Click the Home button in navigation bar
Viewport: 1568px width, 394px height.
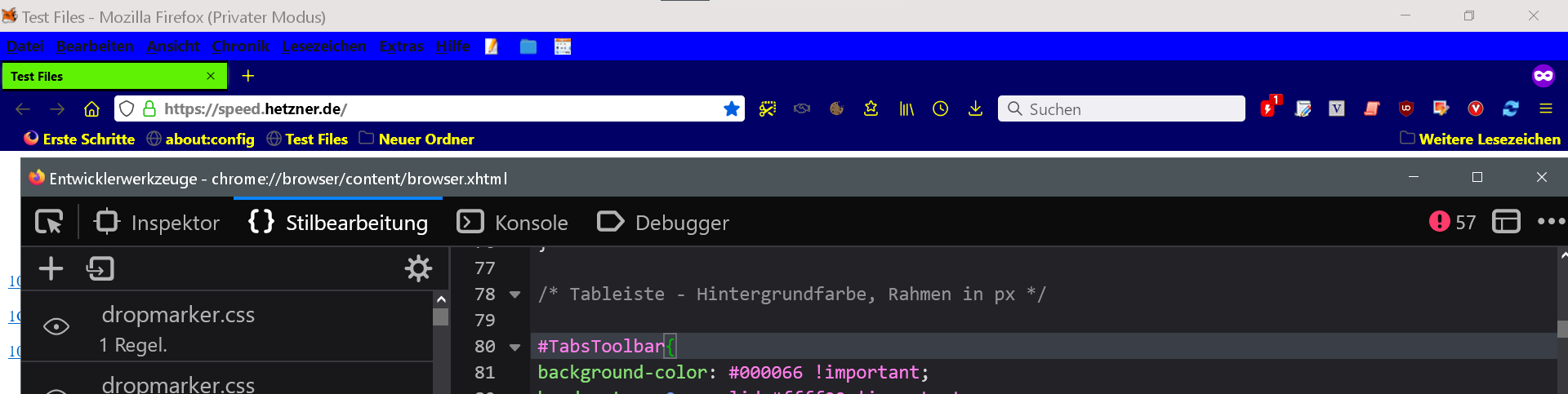click(x=91, y=108)
